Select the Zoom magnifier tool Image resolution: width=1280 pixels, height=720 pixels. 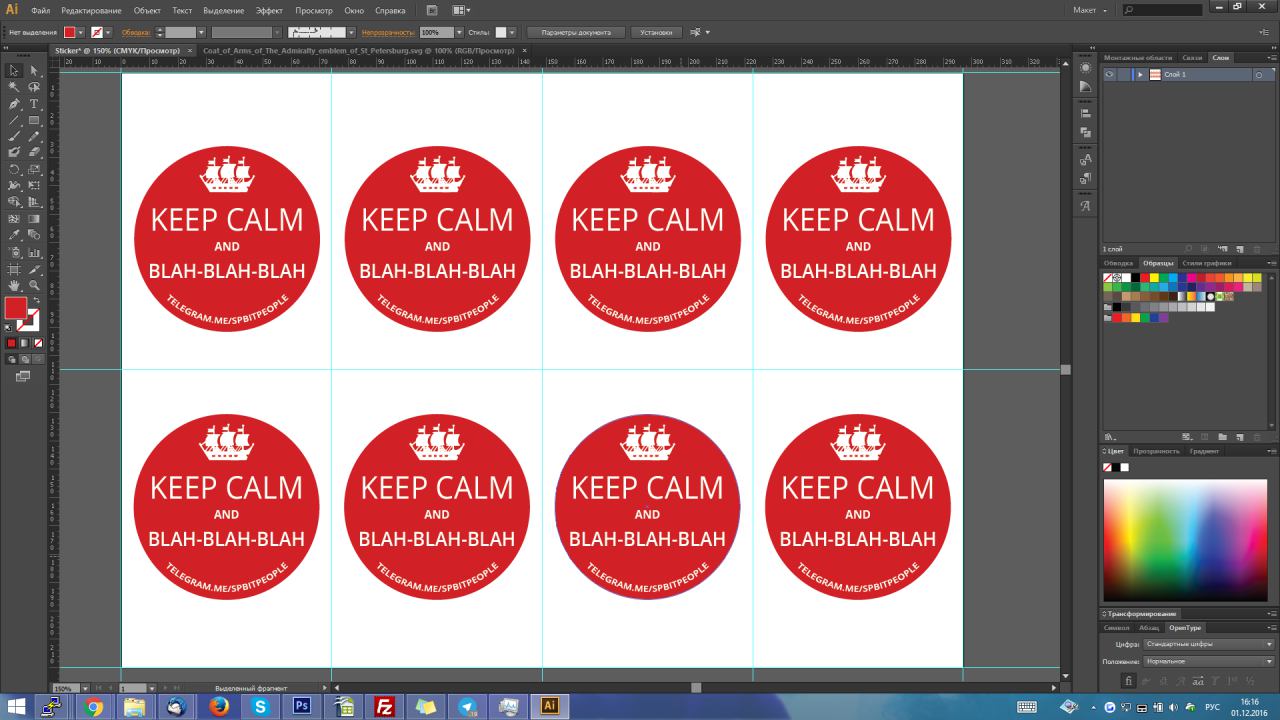[x=33, y=286]
